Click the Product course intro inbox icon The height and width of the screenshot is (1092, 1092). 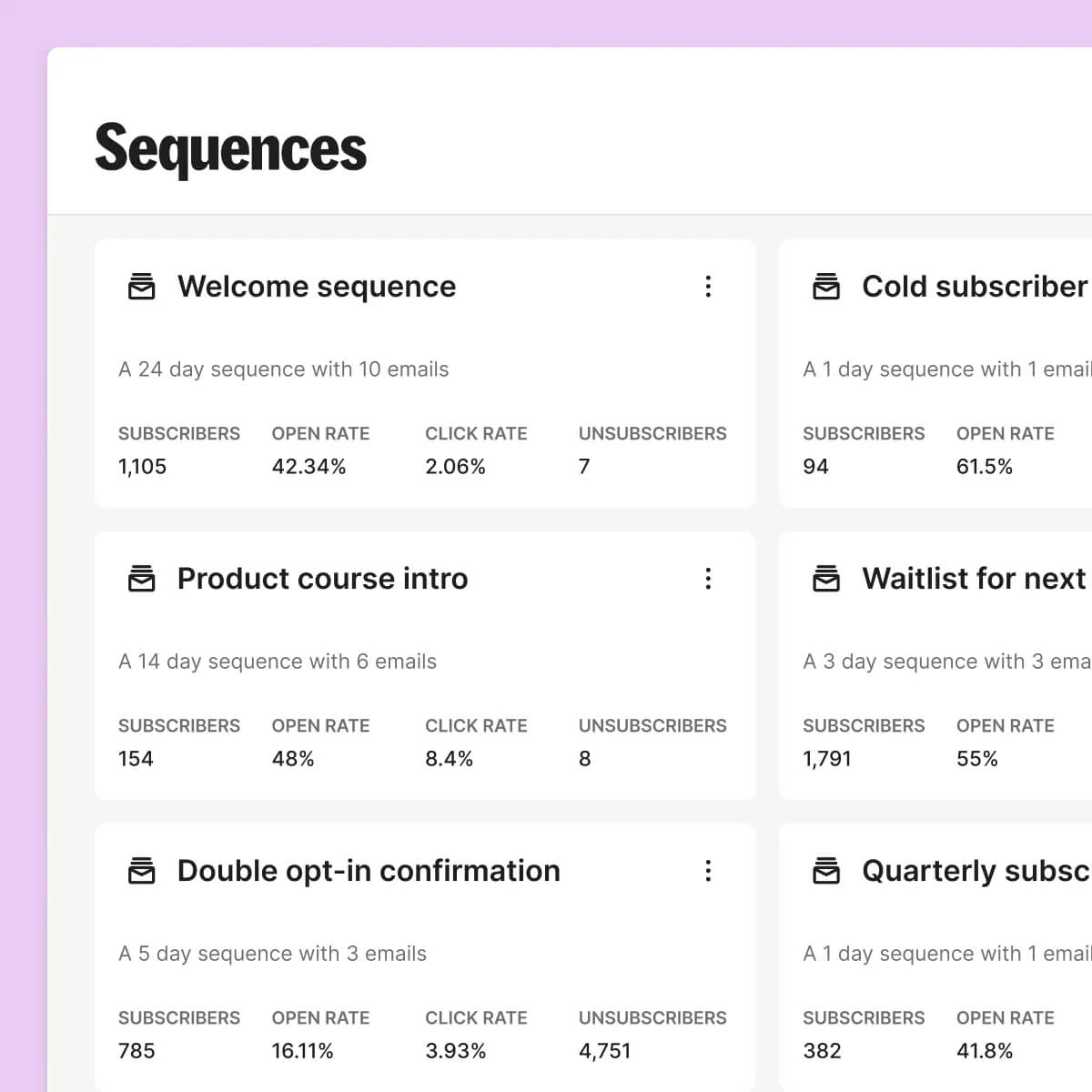click(x=141, y=579)
